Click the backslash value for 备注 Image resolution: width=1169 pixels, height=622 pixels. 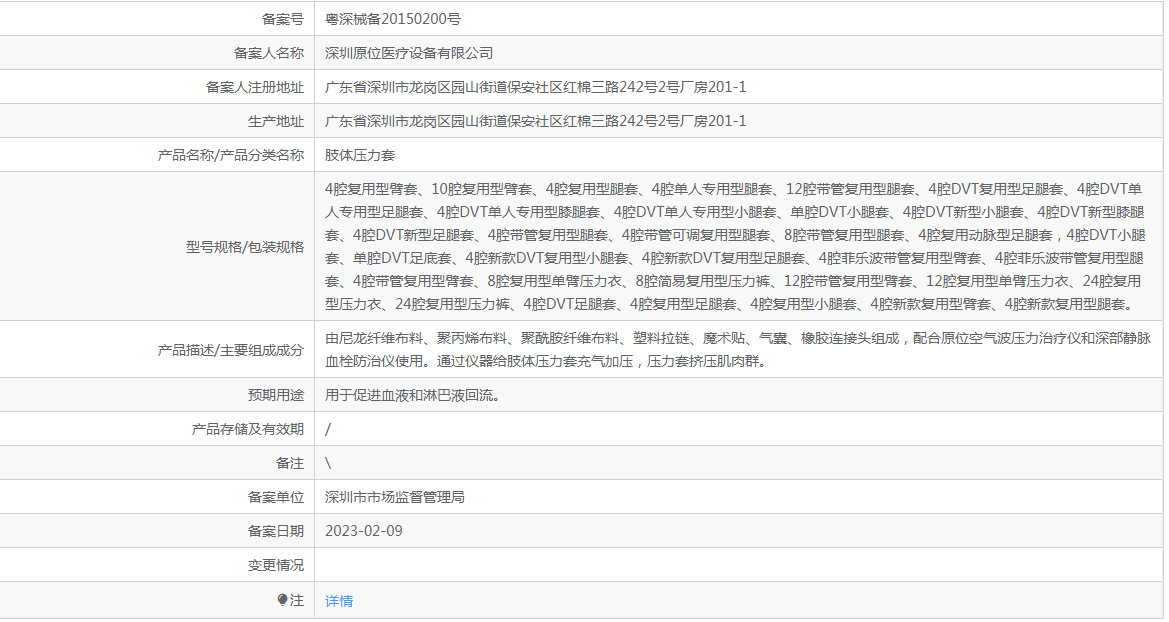328,463
